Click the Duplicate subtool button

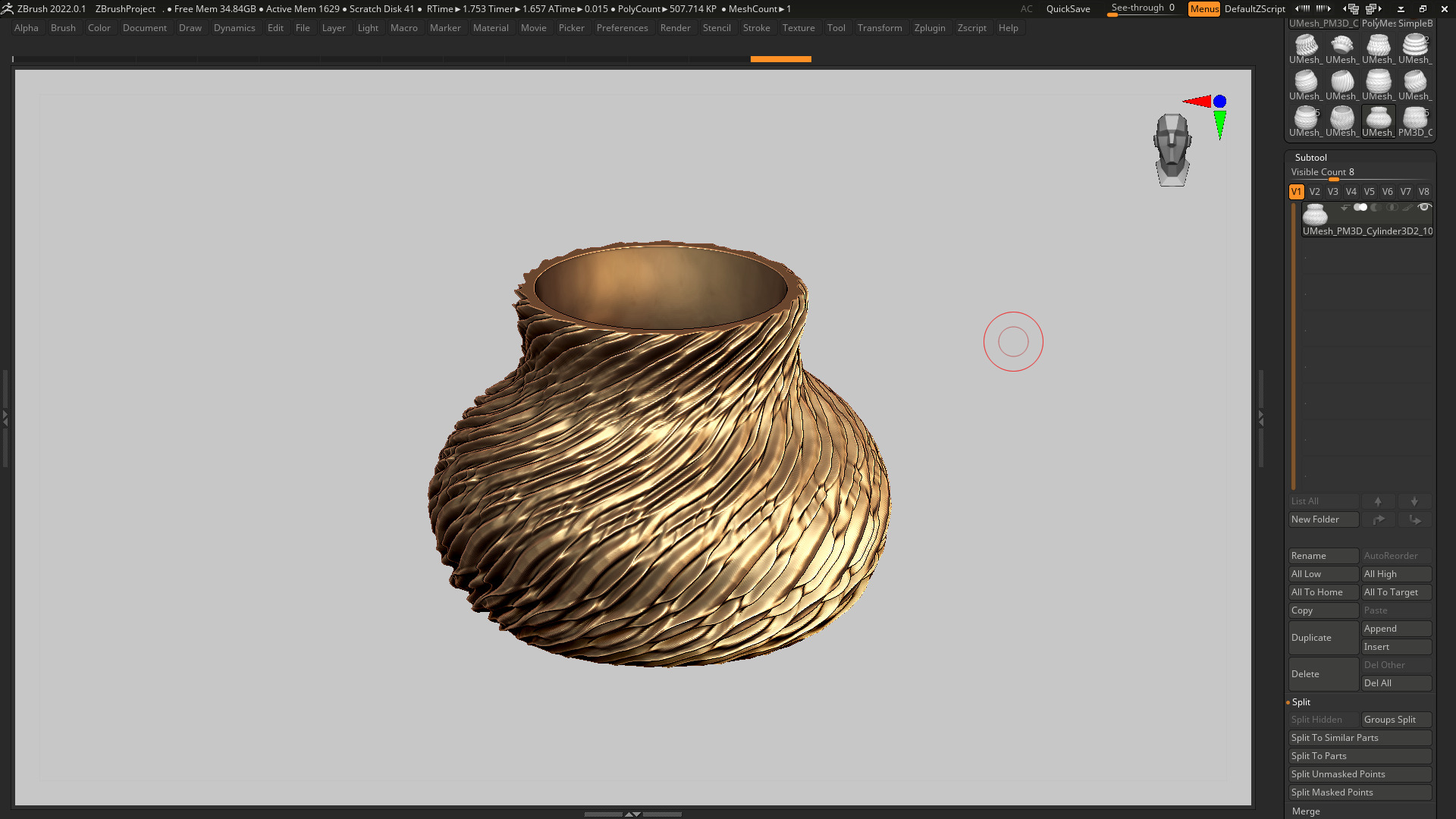pyautogui.click(x=1323, y=638)
